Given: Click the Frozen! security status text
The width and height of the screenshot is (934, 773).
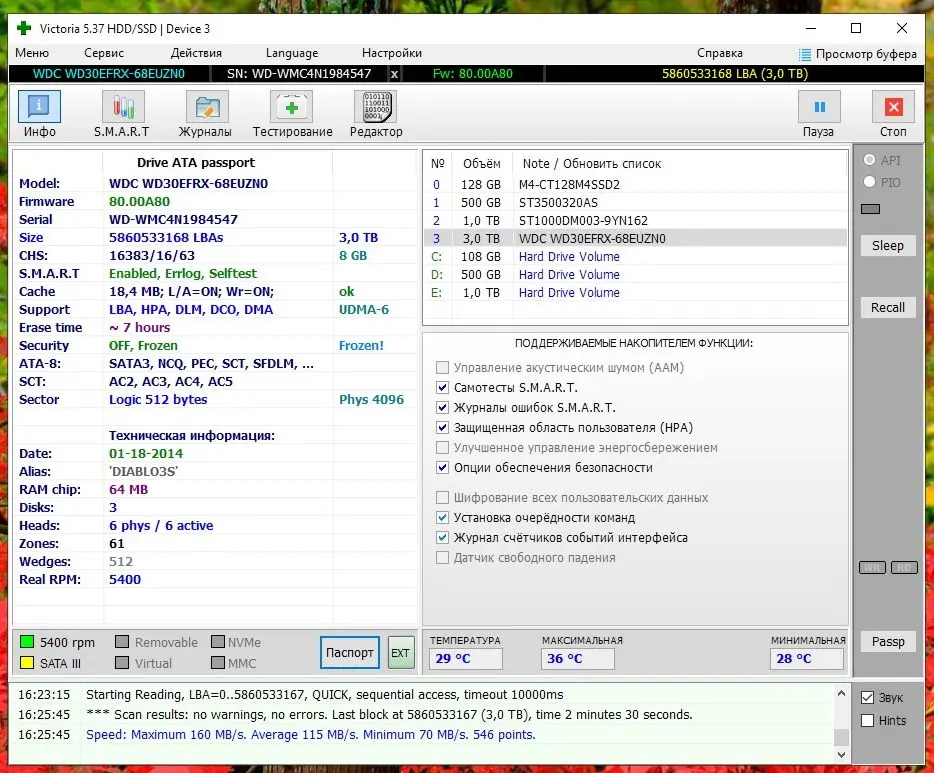Looking at the screenshot, I should 361,345.
